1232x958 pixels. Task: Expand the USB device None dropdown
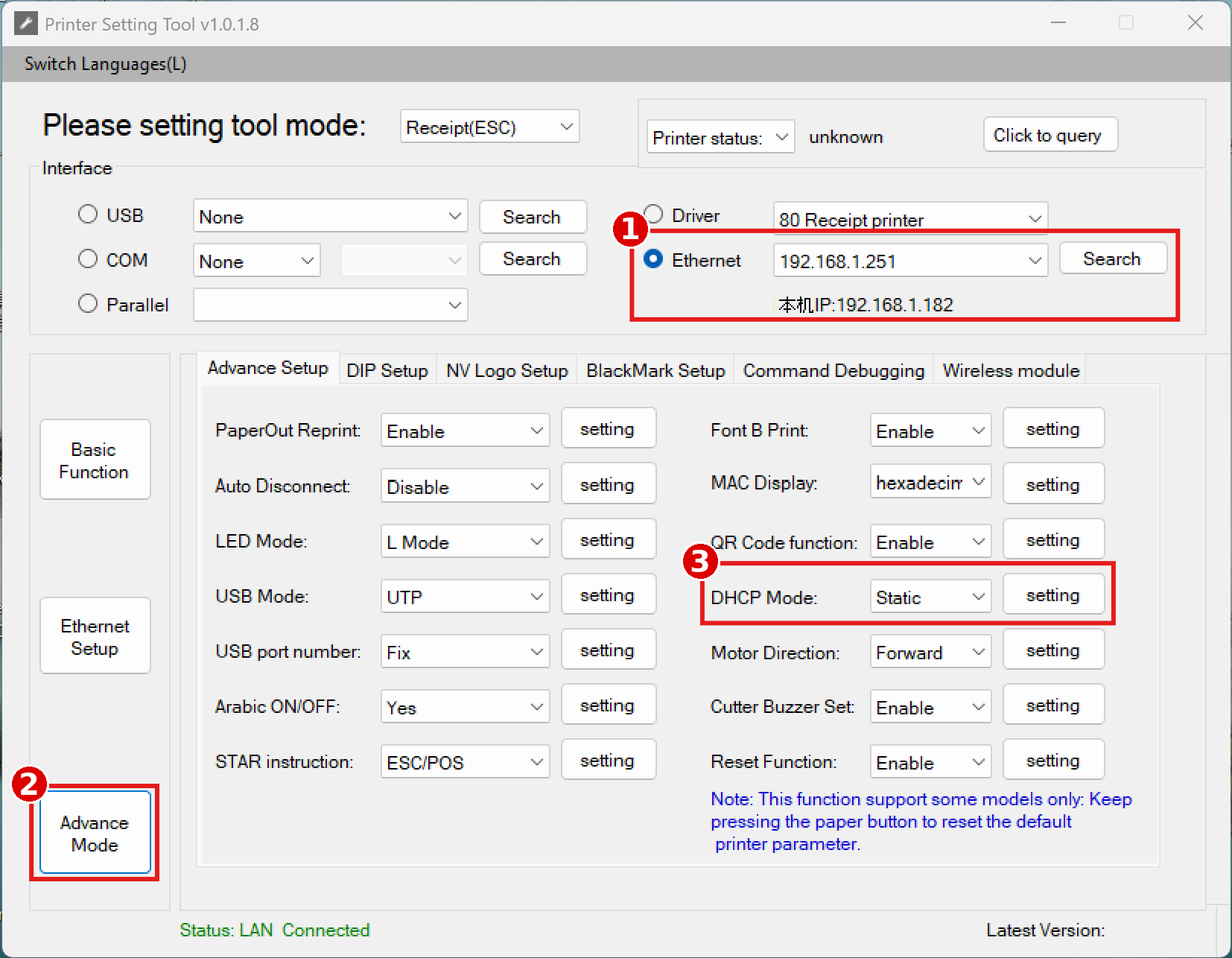[x=330, y=216]
